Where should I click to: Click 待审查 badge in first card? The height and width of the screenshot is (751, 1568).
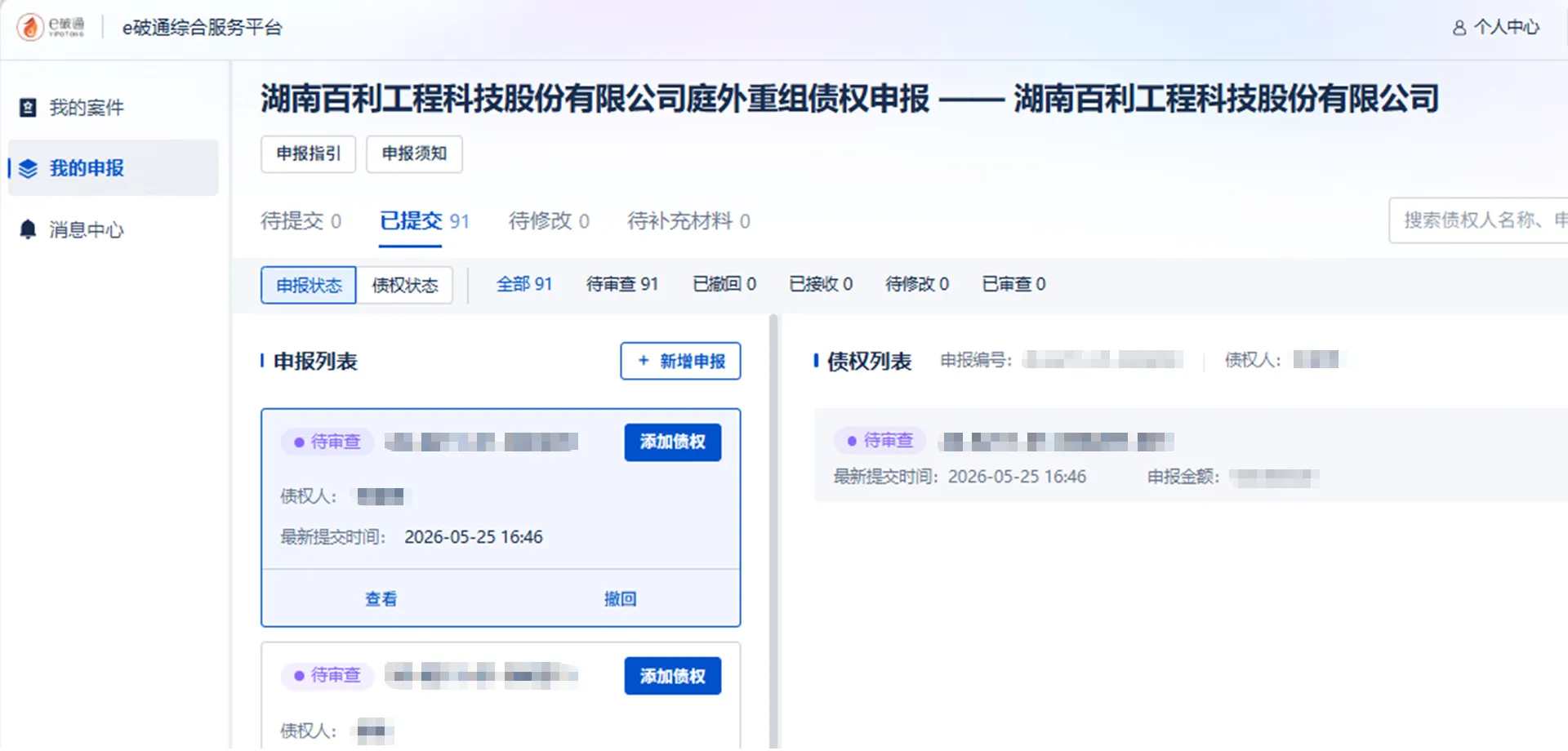327,442
